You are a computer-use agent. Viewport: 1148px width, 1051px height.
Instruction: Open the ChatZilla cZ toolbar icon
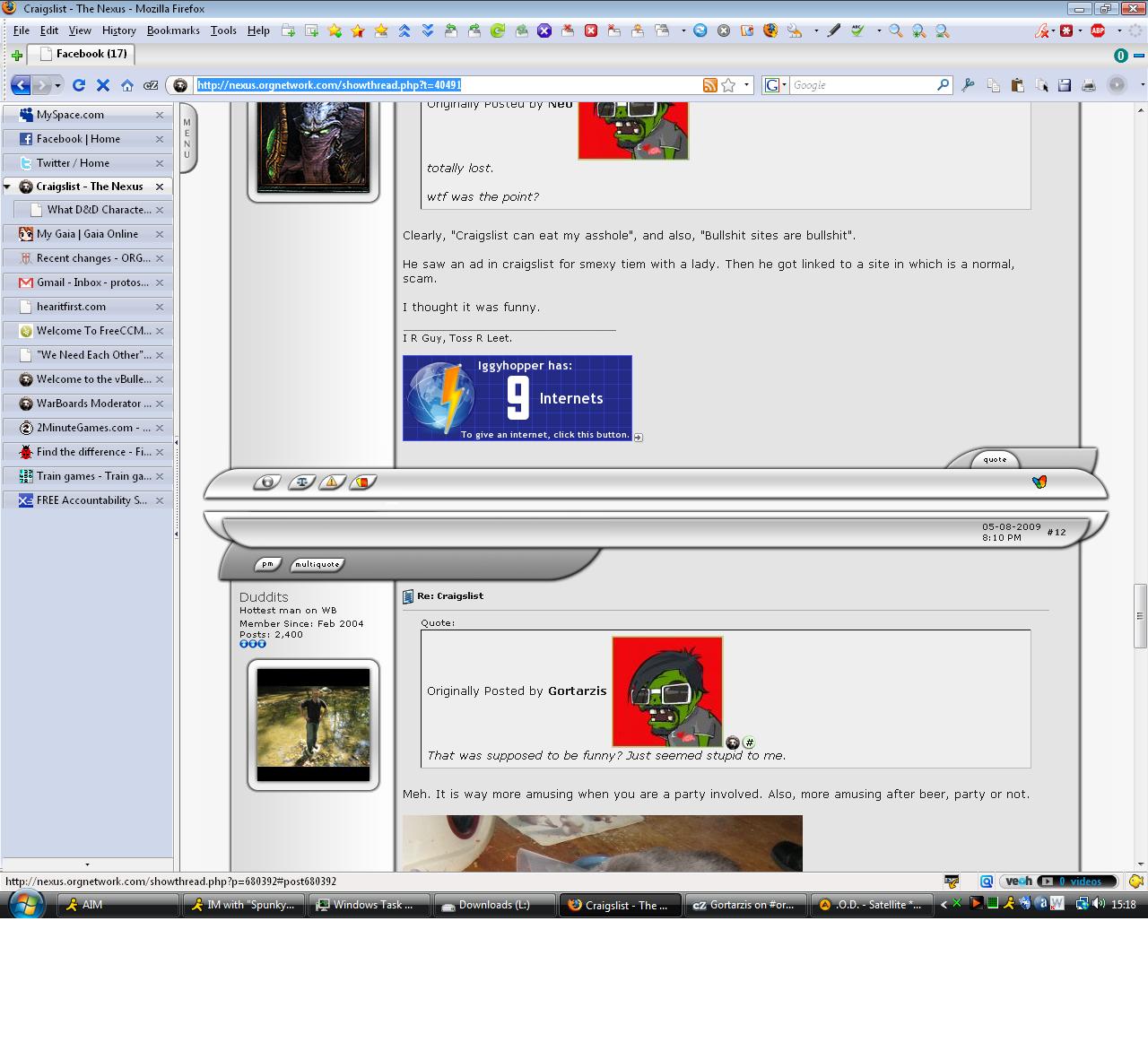[152, 85]
